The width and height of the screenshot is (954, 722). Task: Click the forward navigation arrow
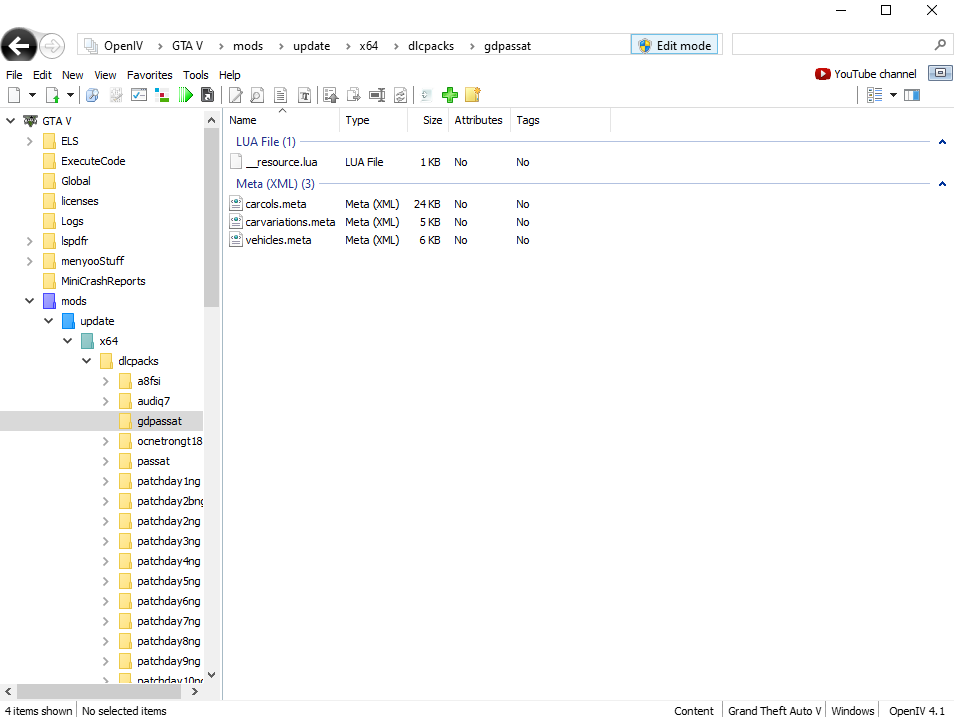pos(52,46)
